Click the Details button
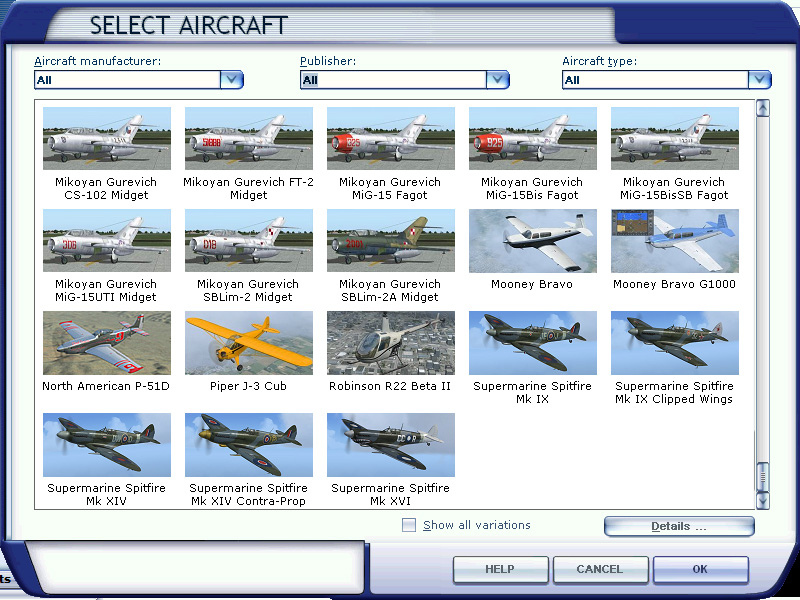Screen dimensions: 800x600 pos(679,527)
